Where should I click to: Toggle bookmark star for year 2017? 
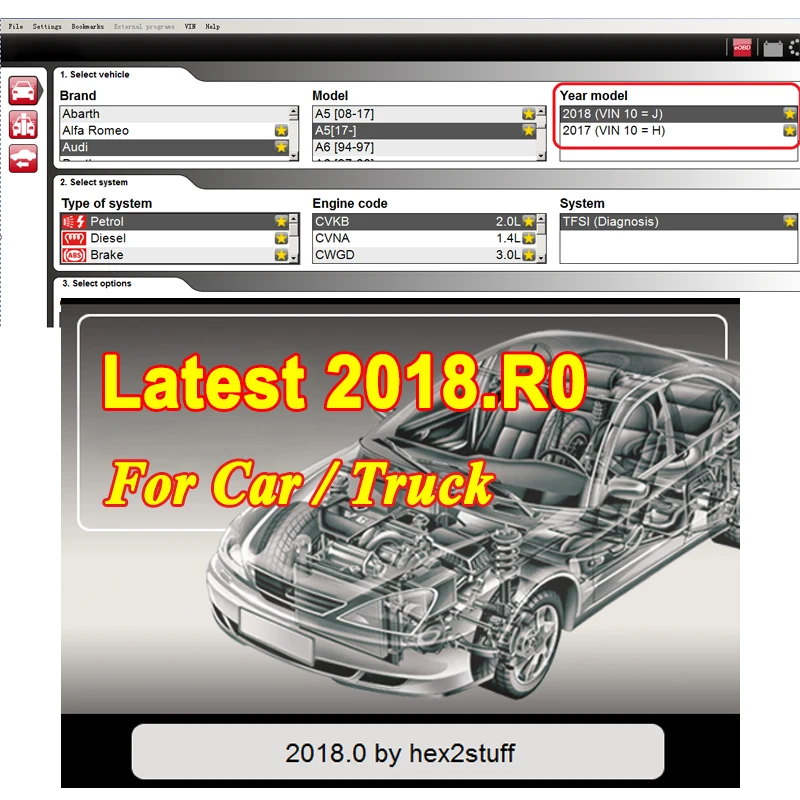[789, 131]
